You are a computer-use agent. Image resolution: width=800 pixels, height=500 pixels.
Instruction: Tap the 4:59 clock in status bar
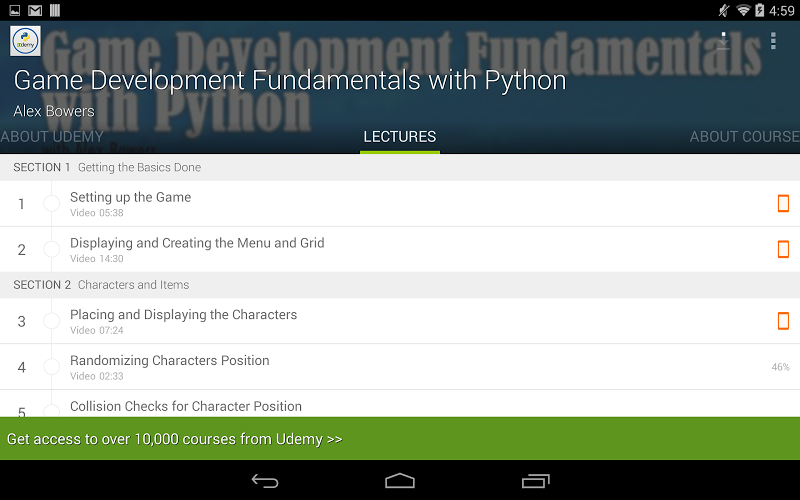[781, 10]
